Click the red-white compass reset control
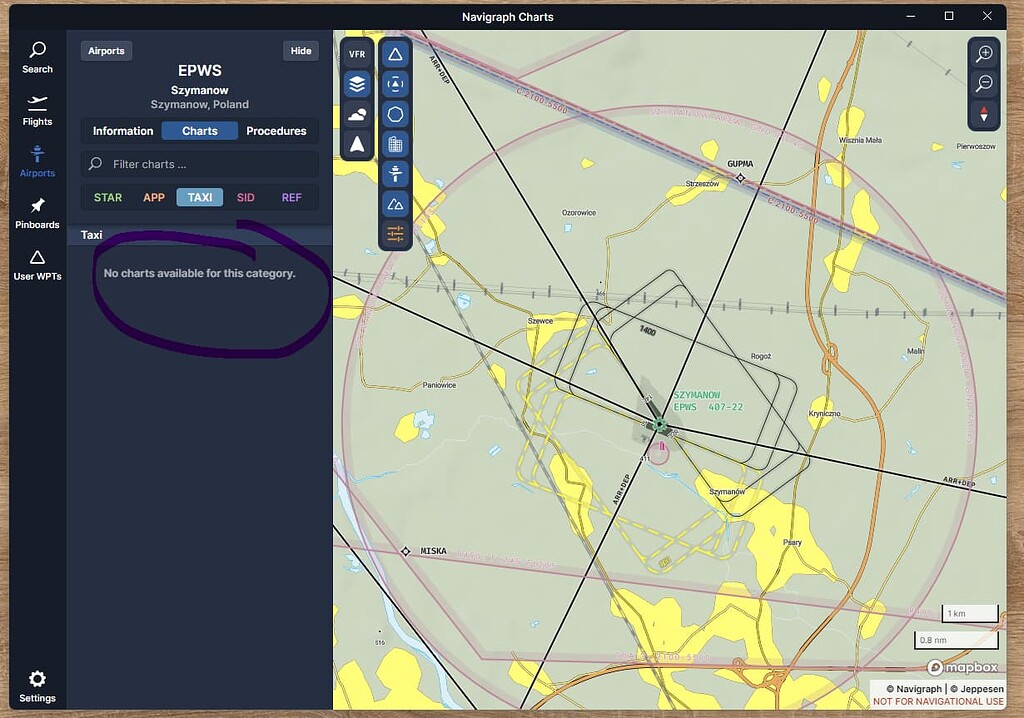 984,115
